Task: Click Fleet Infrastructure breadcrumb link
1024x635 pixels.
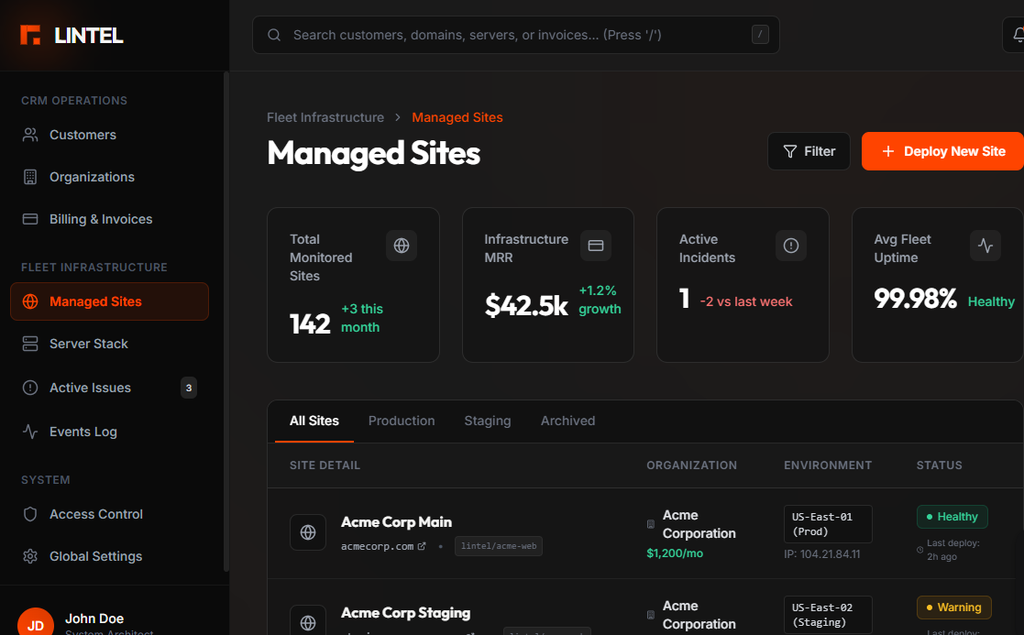Action: pos(325,118)
